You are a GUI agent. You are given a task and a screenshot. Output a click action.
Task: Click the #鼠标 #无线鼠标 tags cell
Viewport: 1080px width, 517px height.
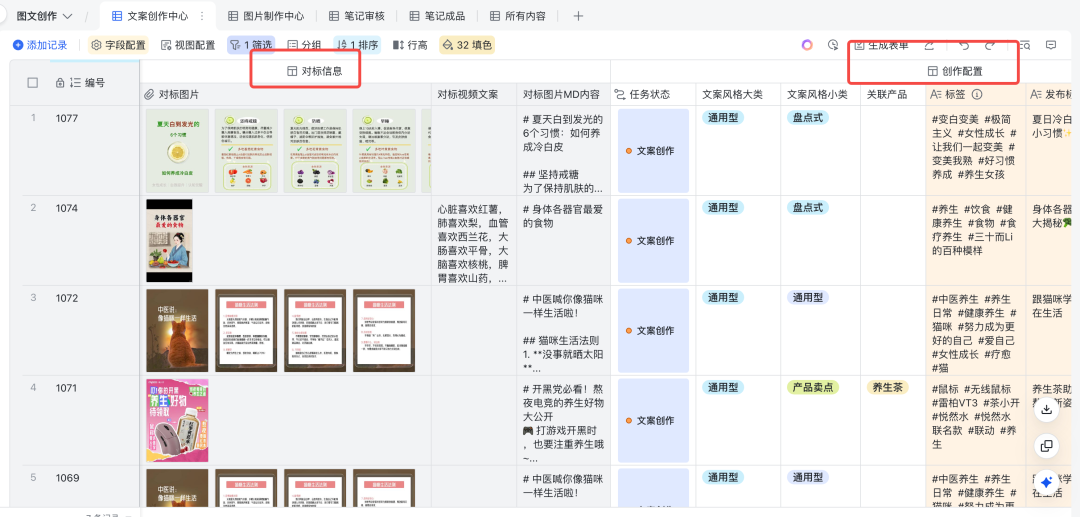(x=974, y=420)
